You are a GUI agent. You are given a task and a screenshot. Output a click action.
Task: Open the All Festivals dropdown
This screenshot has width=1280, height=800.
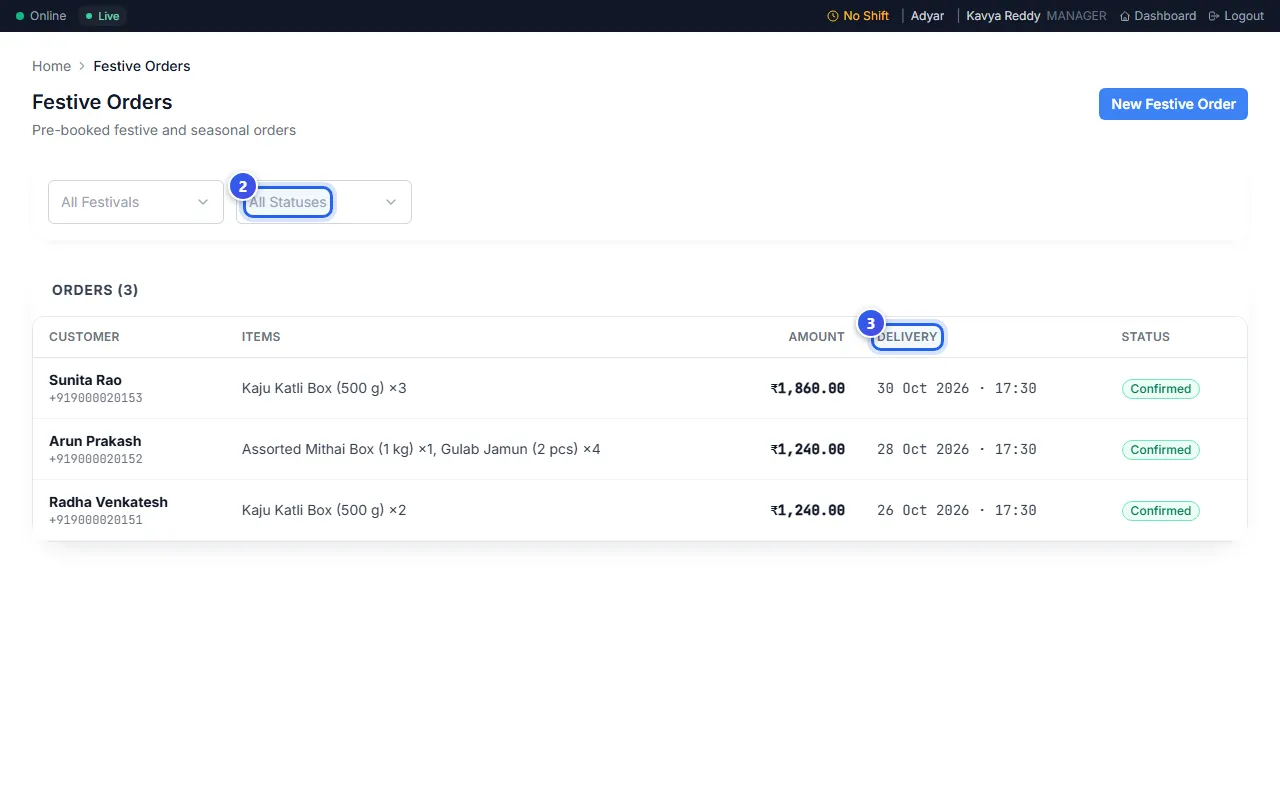(x=136, y=202)
